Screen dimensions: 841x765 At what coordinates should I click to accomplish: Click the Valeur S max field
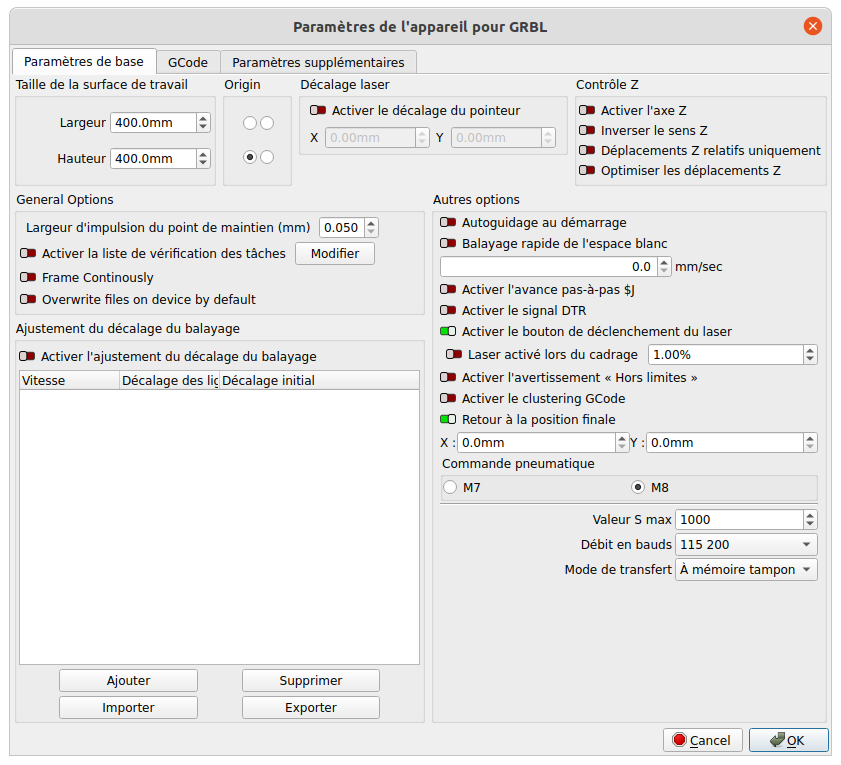pyautogui.click(x=739, y=519)
